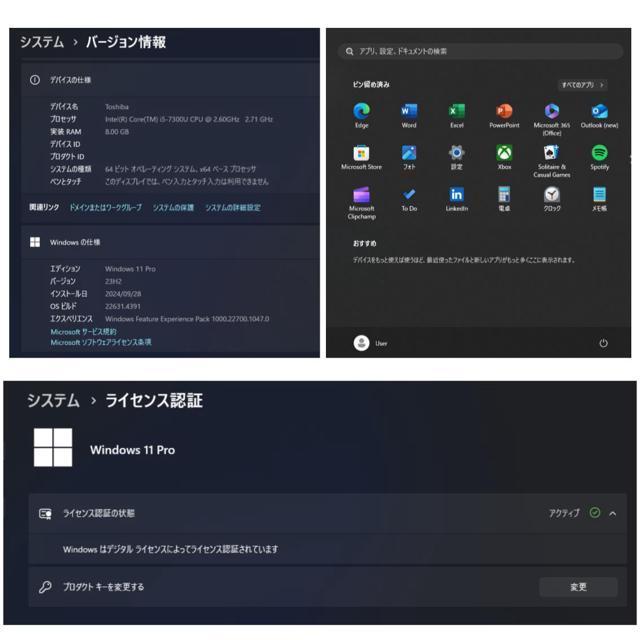Open the Microsoft Store icon
This screenshot has width=640, height=640.
361,154
